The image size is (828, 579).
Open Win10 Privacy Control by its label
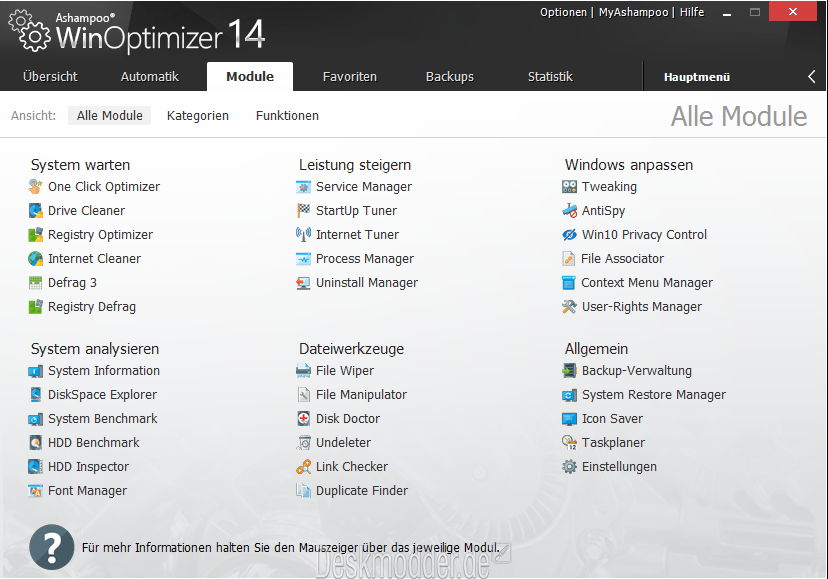pyautogui.click(x=644, y=235)
